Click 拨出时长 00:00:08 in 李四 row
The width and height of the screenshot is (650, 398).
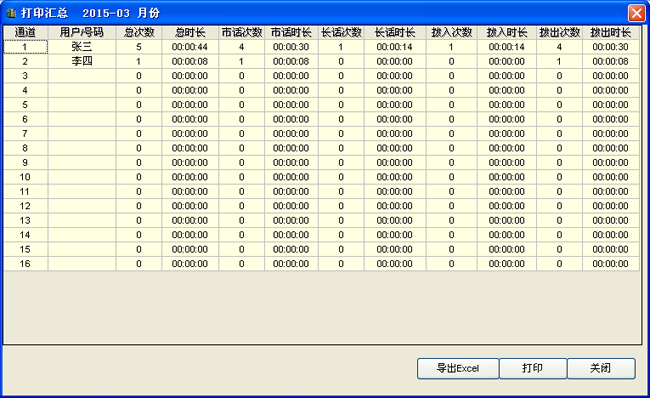tap(611, 61)
